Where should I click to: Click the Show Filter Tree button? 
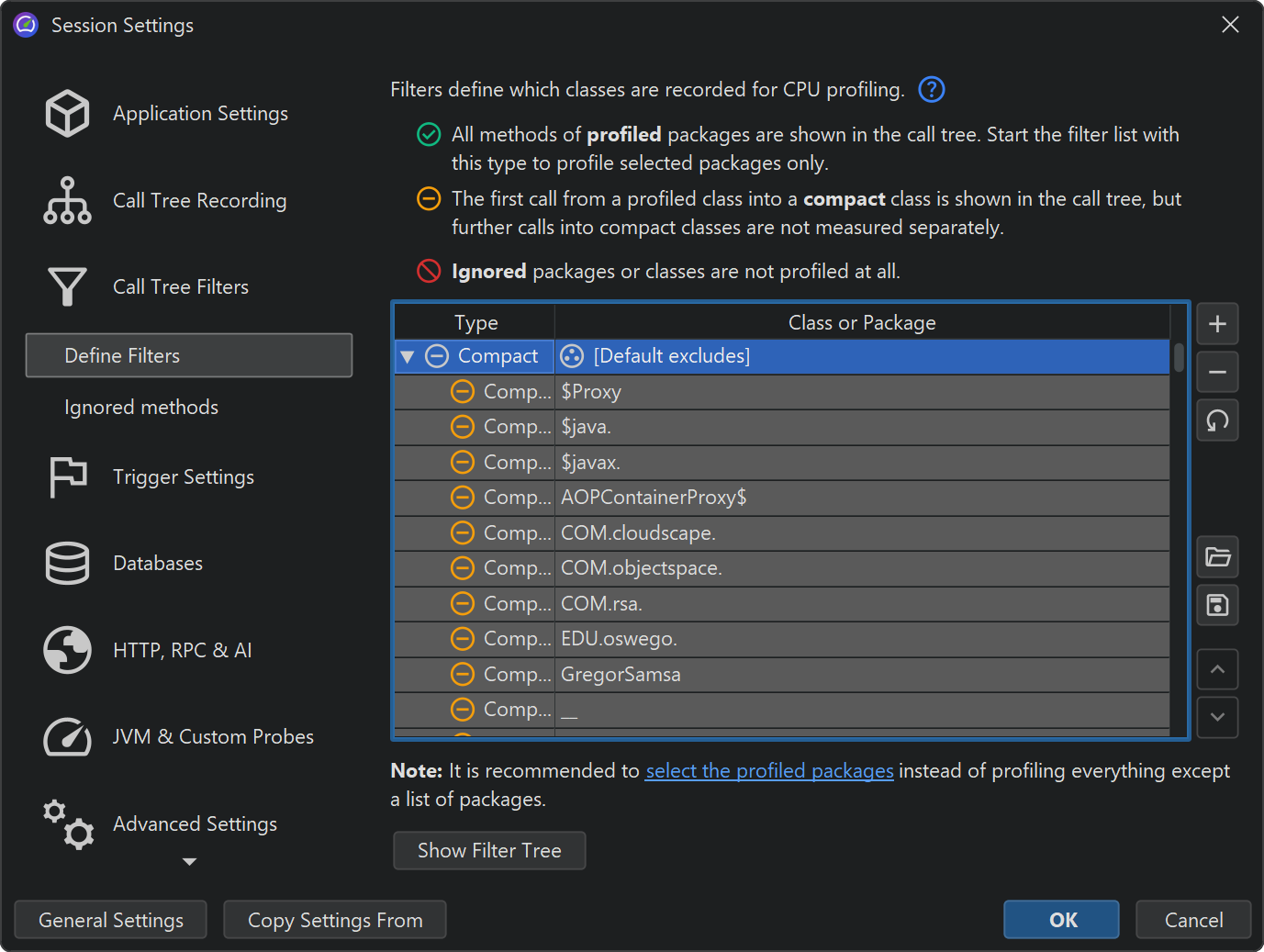click(x=489, y=851)
